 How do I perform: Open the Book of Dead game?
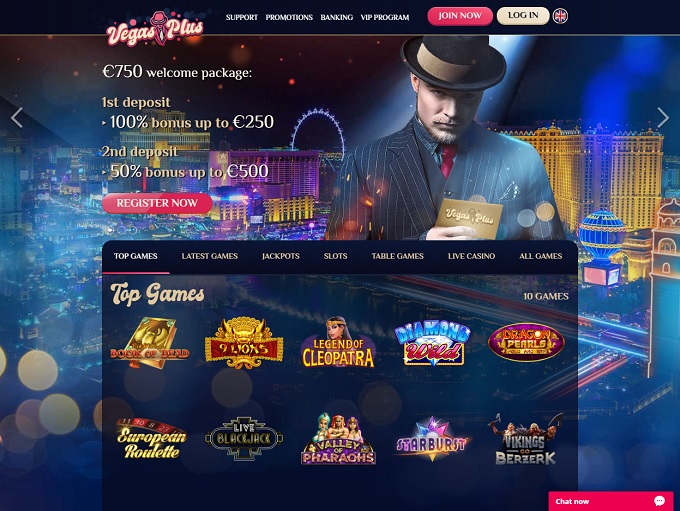click(150, 343)
